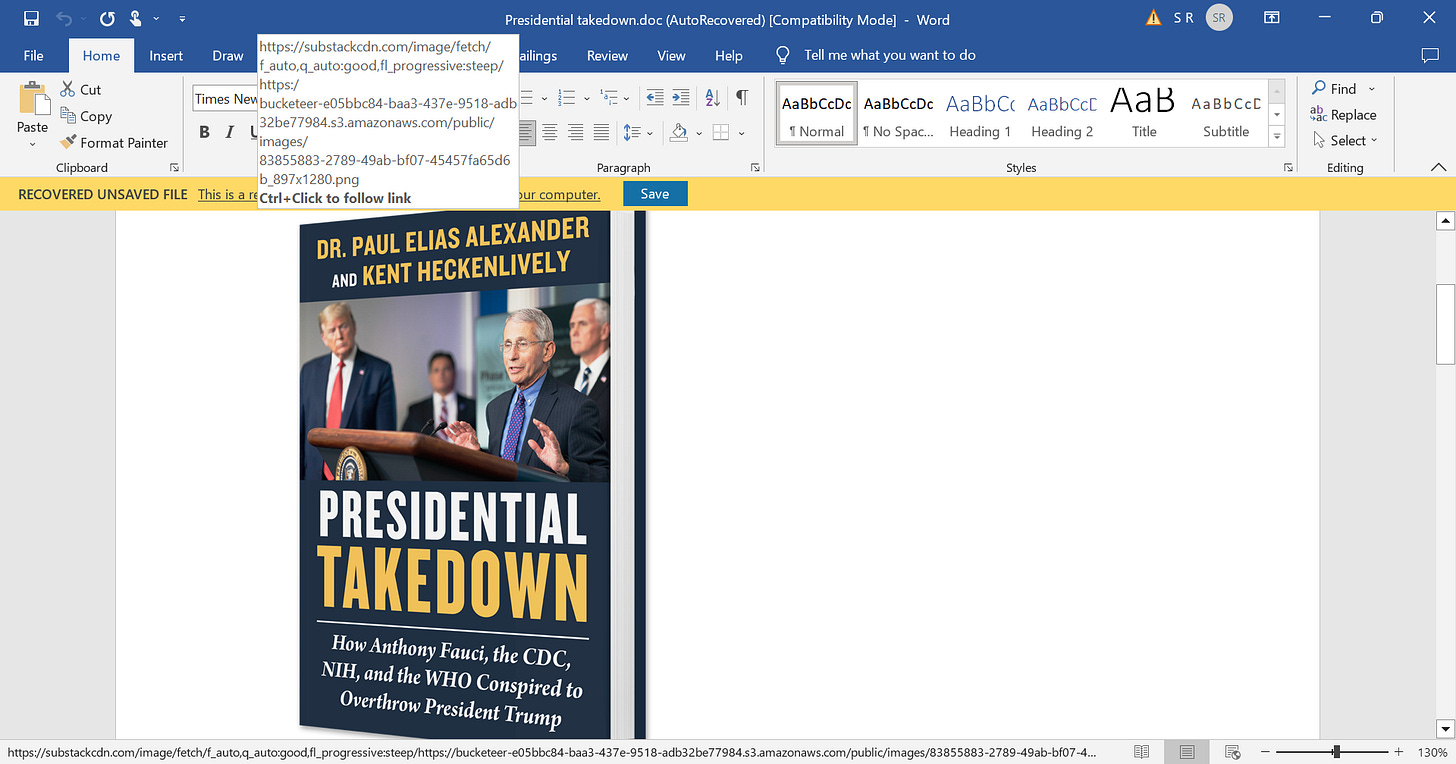The height and width of the screenshot is (764, 1456).
Task: Click Cut in the Clipboard group
Action: [x=81, y=89]
